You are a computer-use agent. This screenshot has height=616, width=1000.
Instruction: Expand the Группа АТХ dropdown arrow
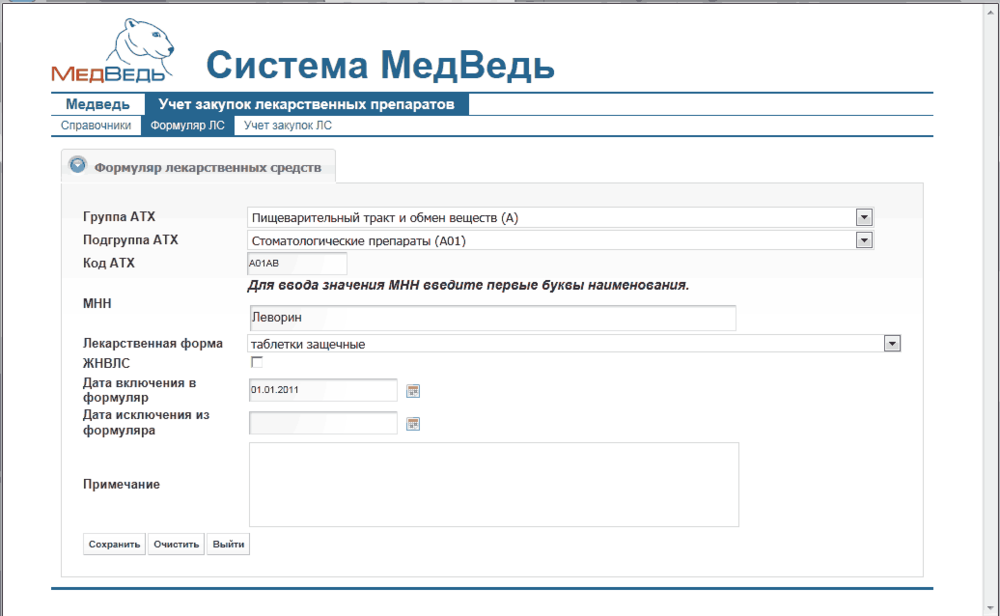point(864,217)
